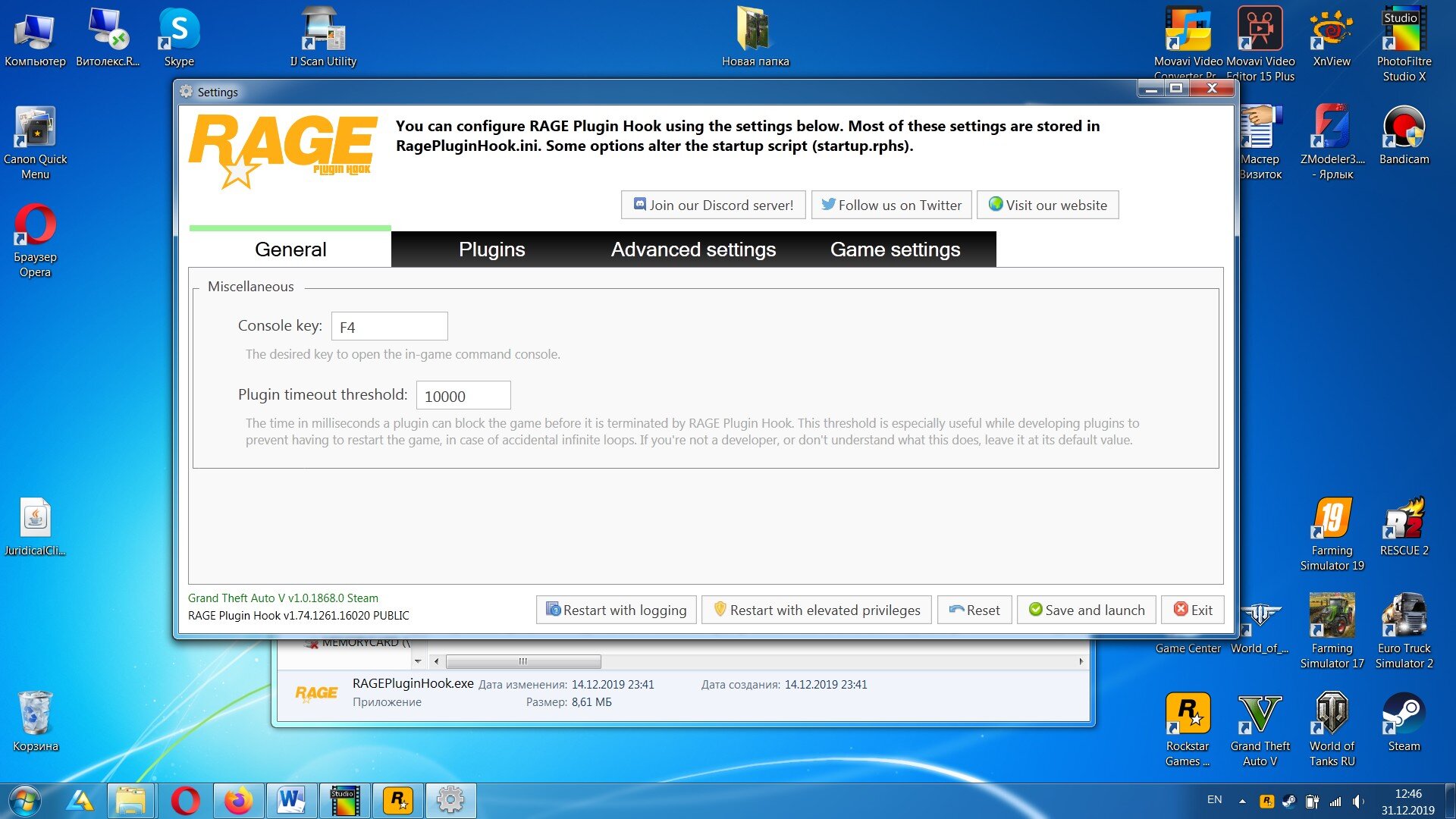This screenshot has width=1456, height=819.
Task: Show hidden system tray icons arrow
Action: click(1242, 801)
